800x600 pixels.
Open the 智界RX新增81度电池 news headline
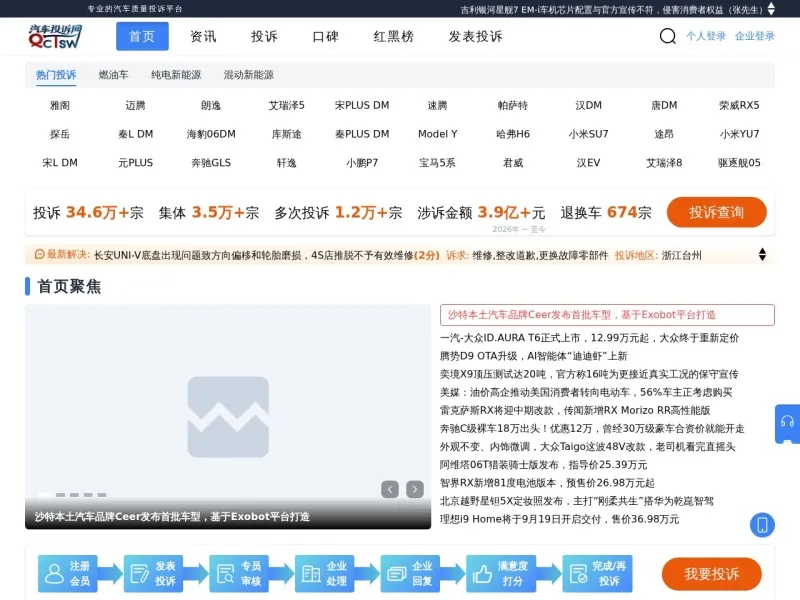tap(547, 483)
